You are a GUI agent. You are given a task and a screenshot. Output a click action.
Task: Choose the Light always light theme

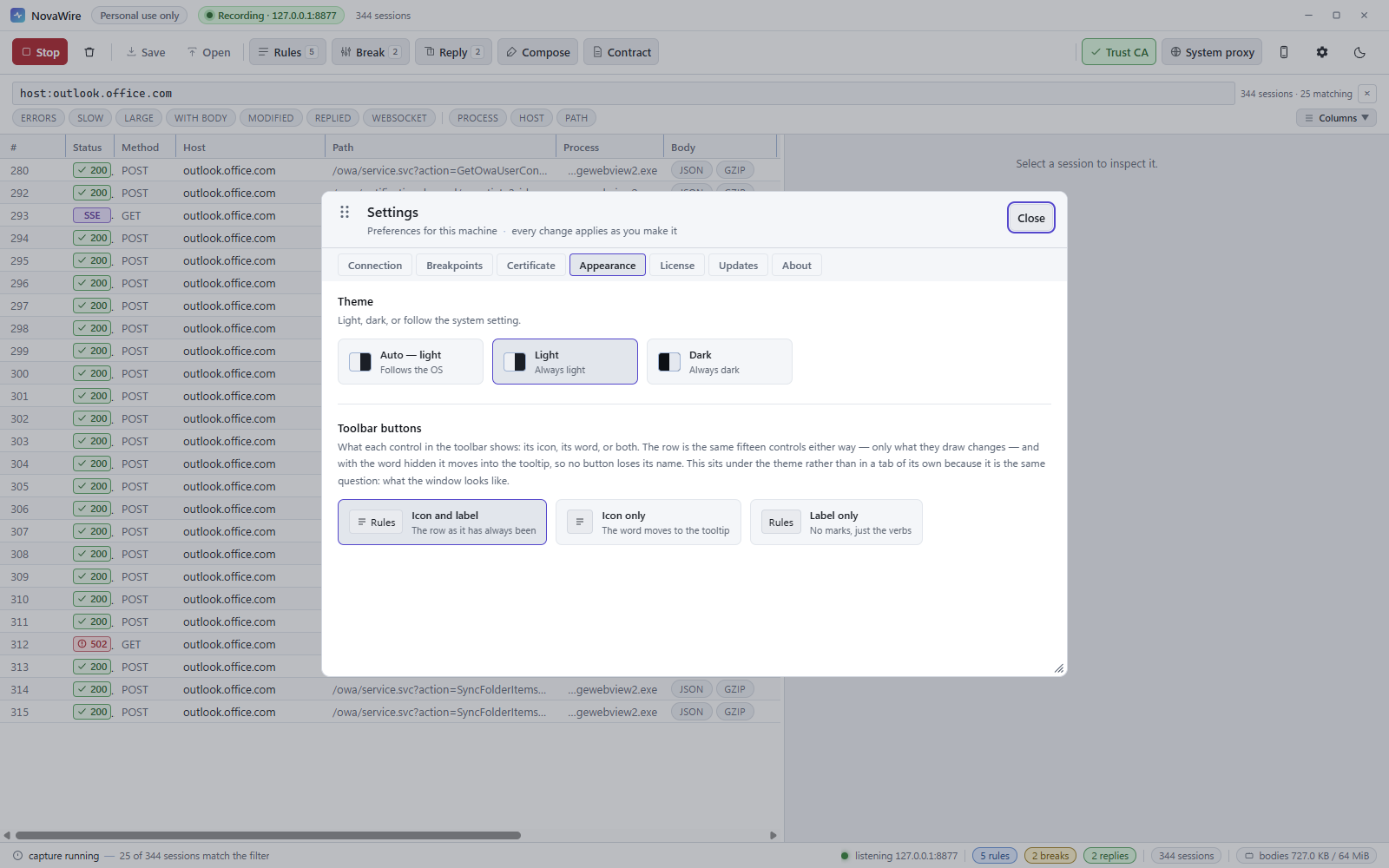click(x=565, y=362)
